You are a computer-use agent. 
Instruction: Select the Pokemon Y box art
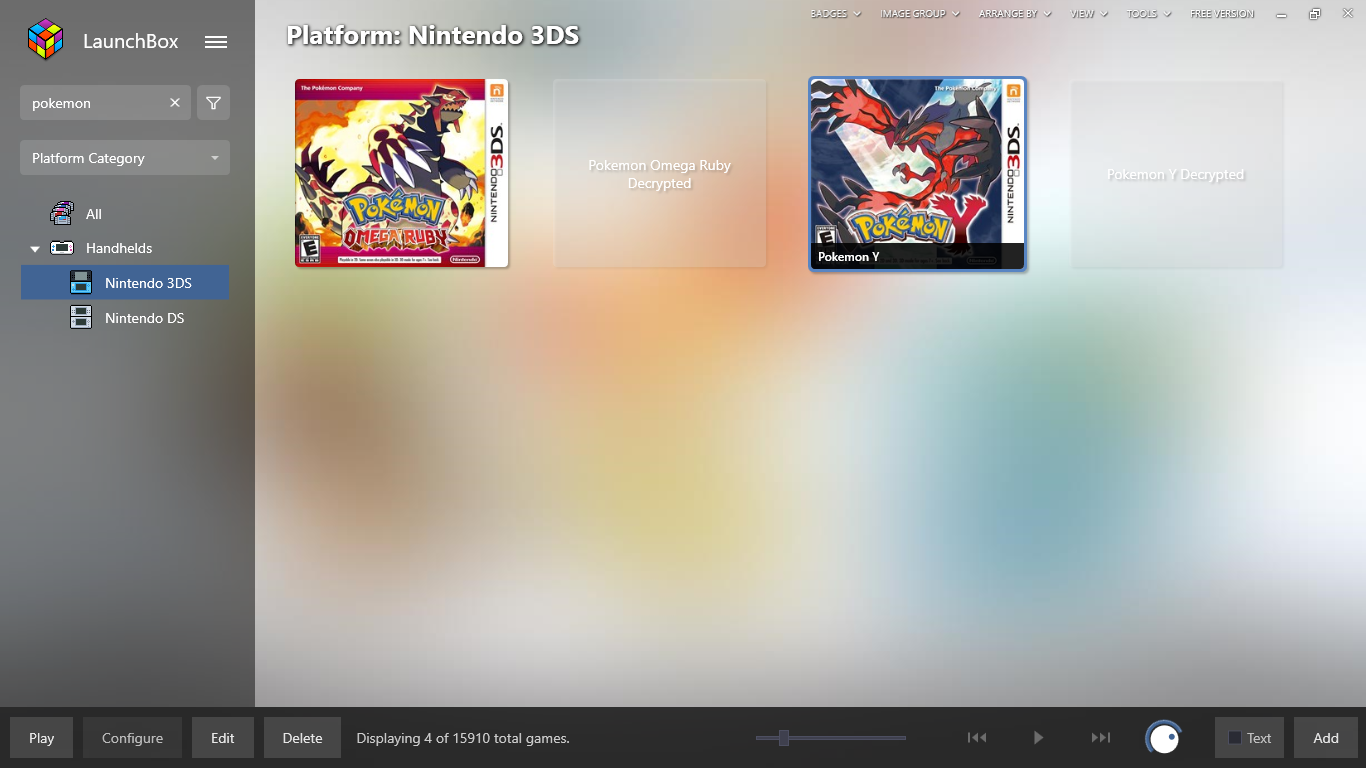(x=917, y=174)
